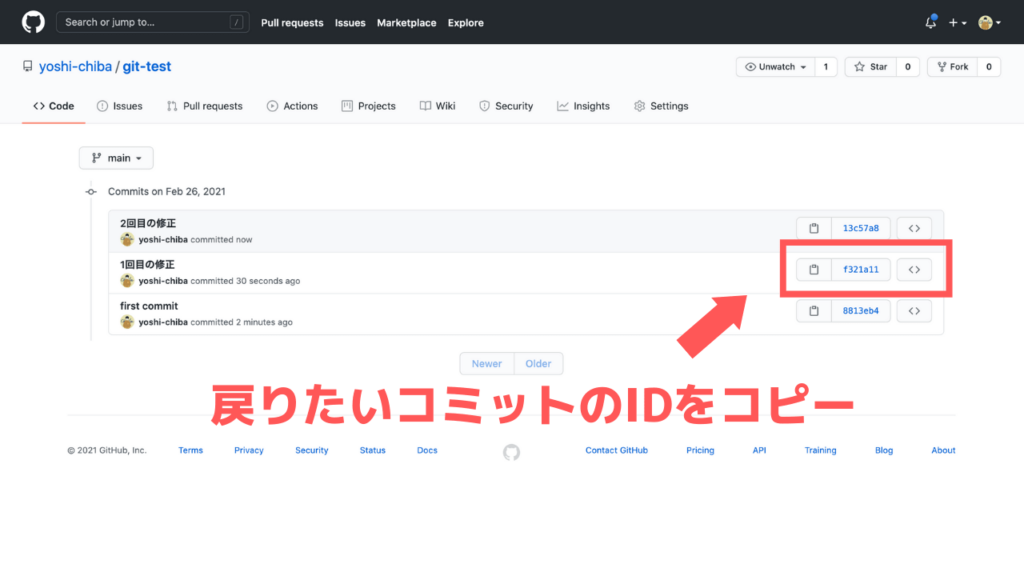Click the Older pagination button
1024x576 pixels.
click(x=538, y=363)
